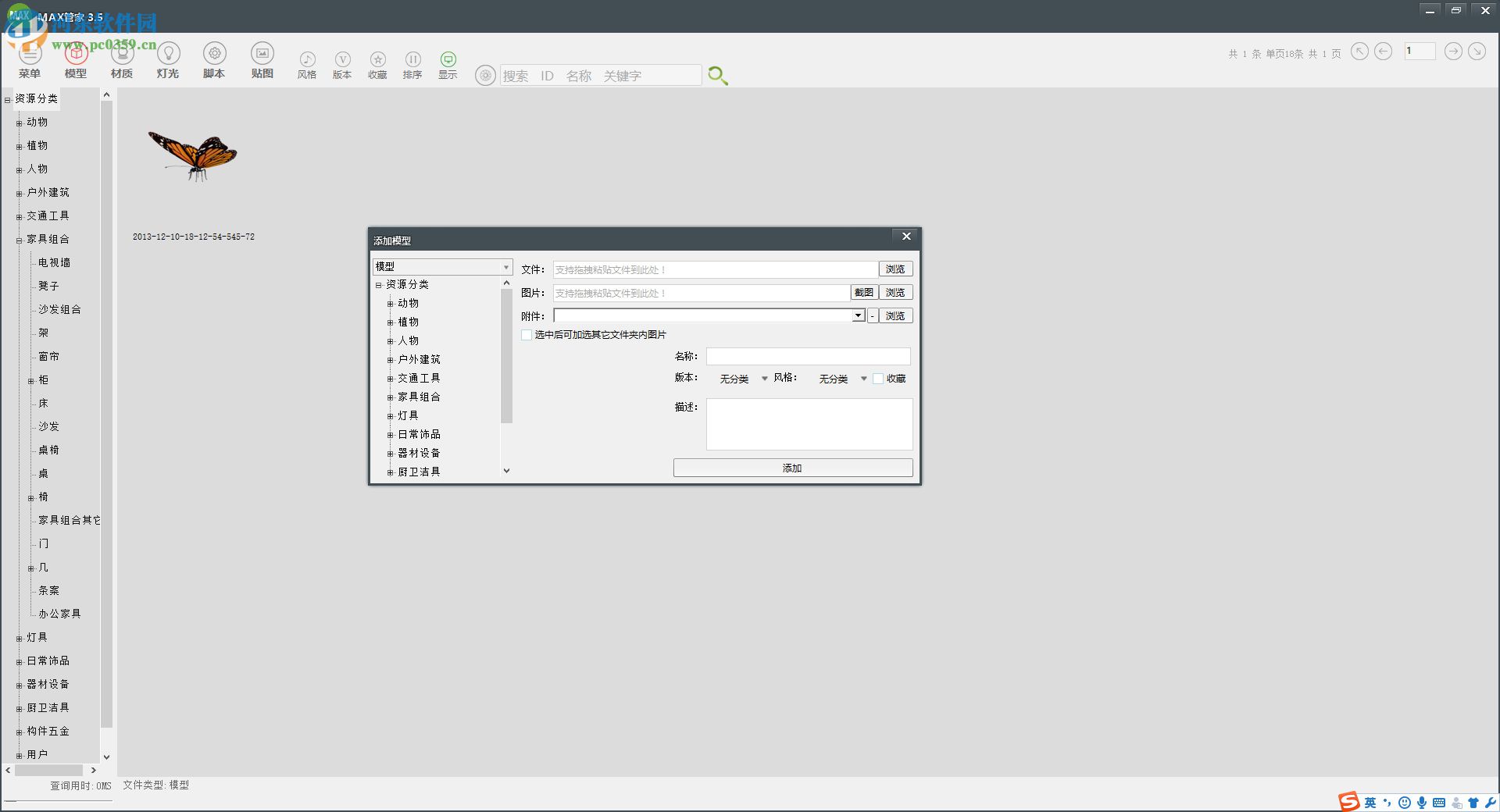
Task: Click the 截图 screenshot button
Action: [x=863, y=292]
